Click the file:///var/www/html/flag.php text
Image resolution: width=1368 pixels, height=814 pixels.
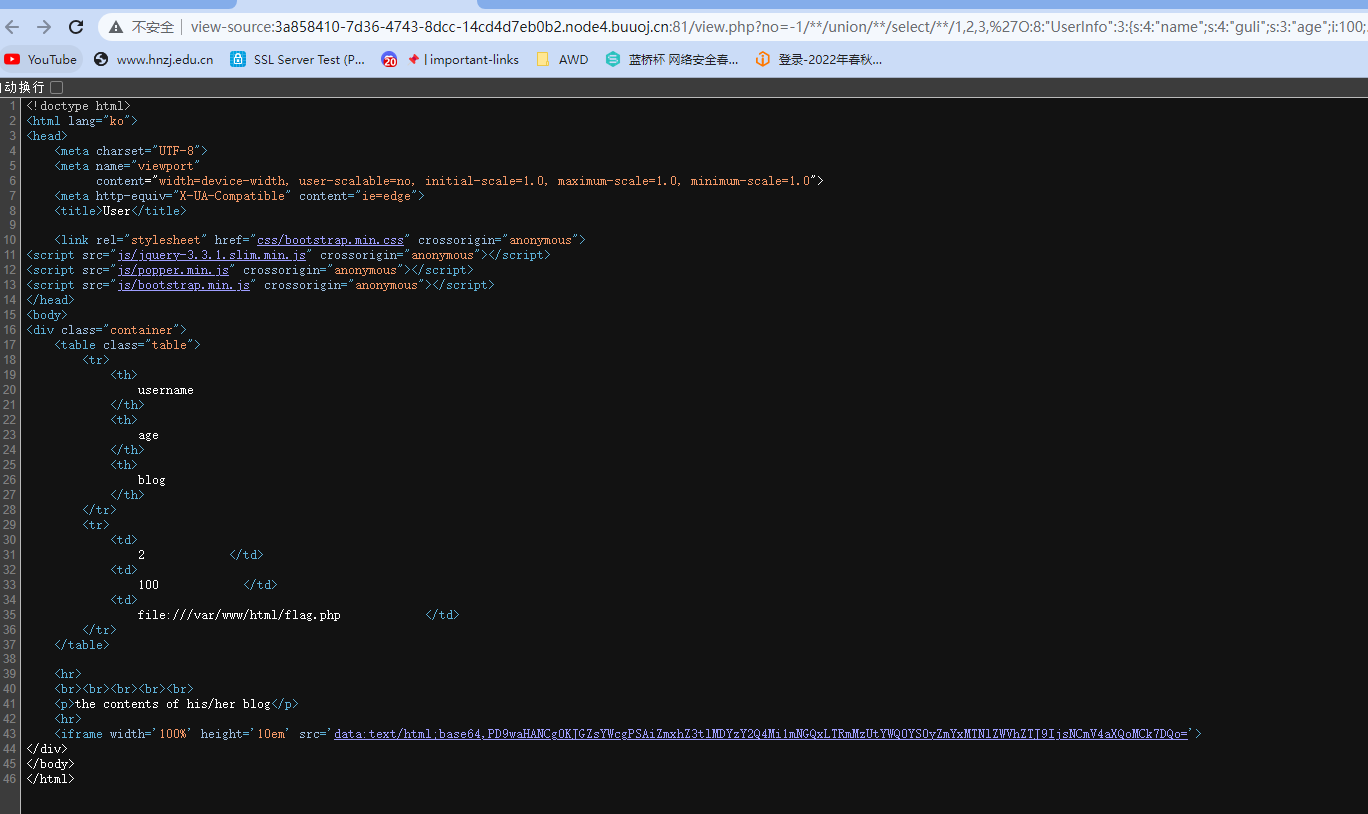coord(239,615)
